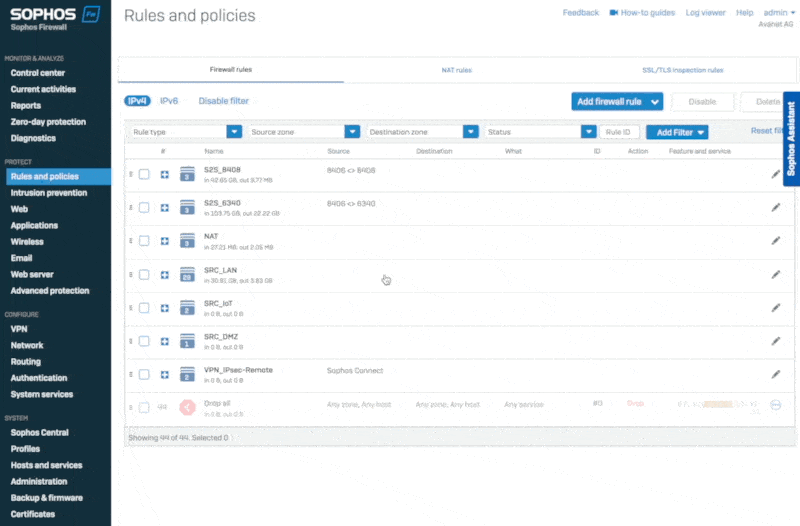Open the SRC_LAN rule group icon
Screen dimensions: 800x526
pyautogui.click(x=187, y=274)
